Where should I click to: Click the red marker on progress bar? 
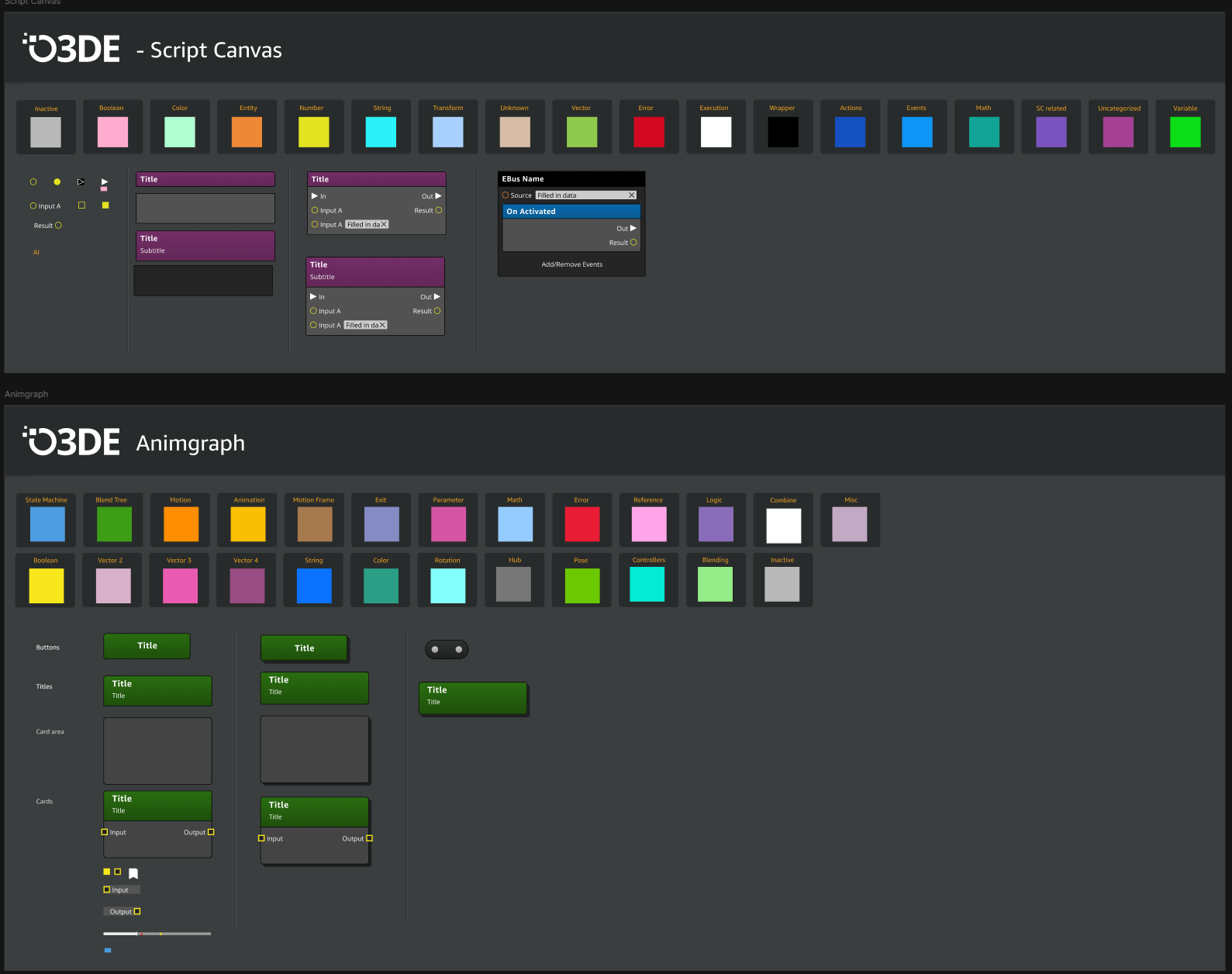[x=140, y=934]
